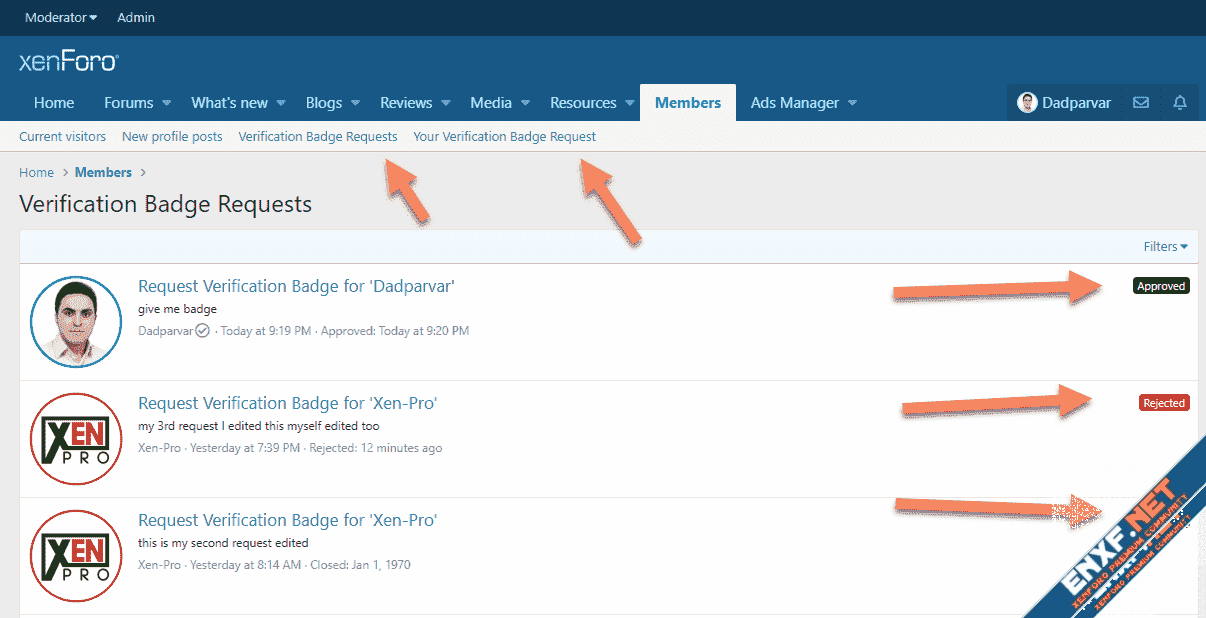
Task: Open the Current visitors link
Action: click(x=62, y=136)
